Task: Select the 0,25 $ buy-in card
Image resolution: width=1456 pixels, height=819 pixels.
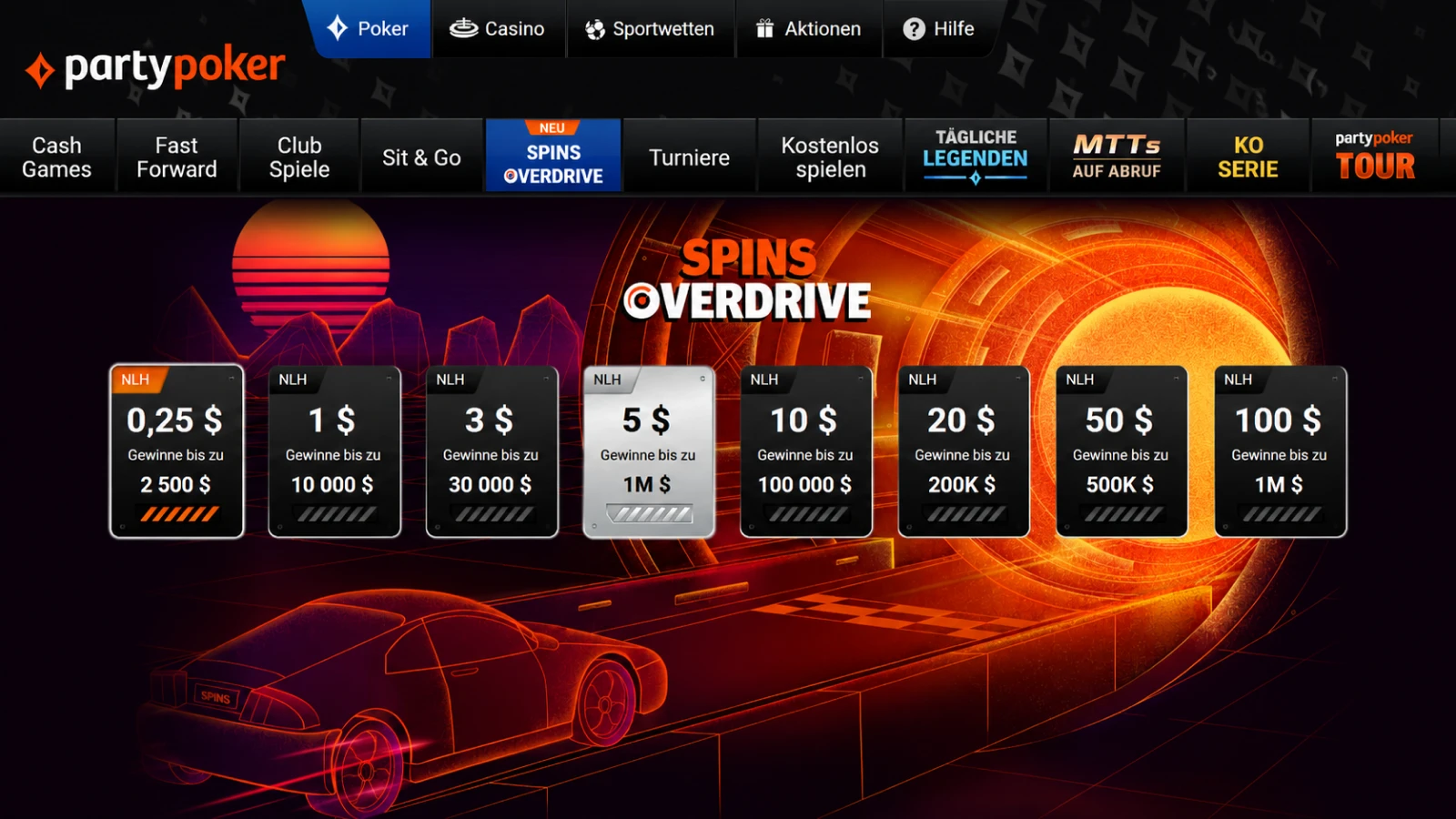Action: tap(177, 451)
